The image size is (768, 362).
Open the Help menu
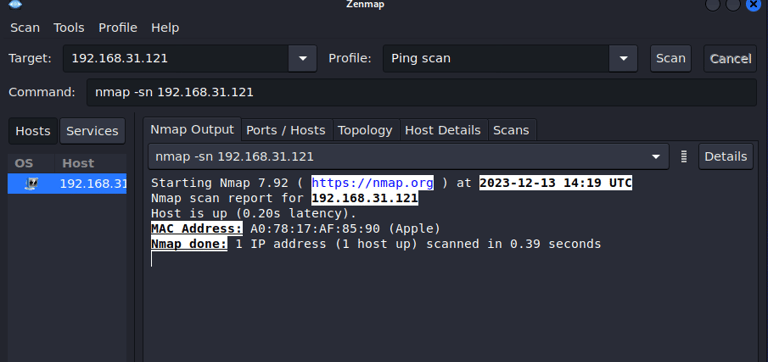click(x=165, y=28)
